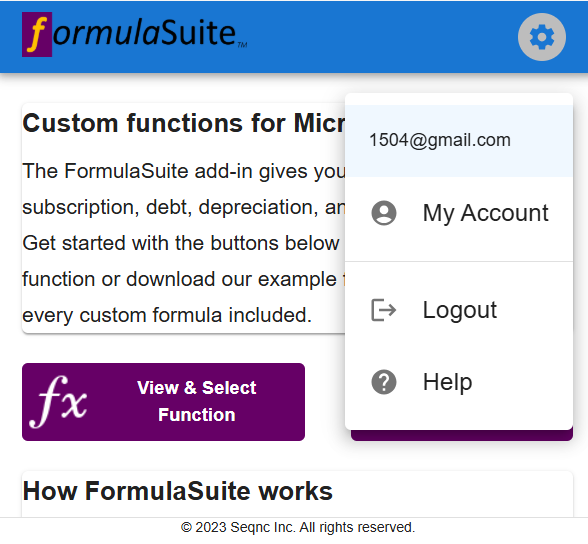
Task: Choose Help from the settings menu
Action: (459, 382)
